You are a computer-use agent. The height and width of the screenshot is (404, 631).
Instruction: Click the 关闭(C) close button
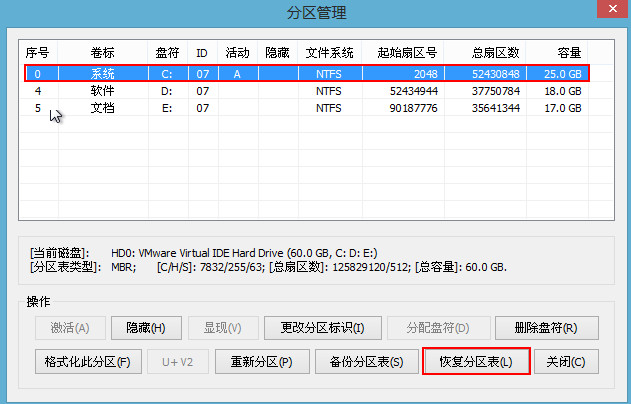point(566,362)
